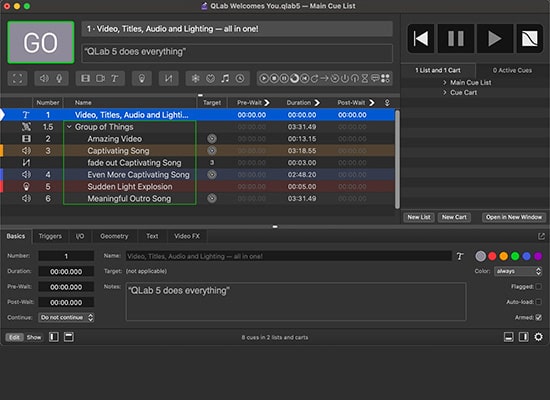Add a Stop cue from the toolbar
550x400 pixels.
(274, 78)
